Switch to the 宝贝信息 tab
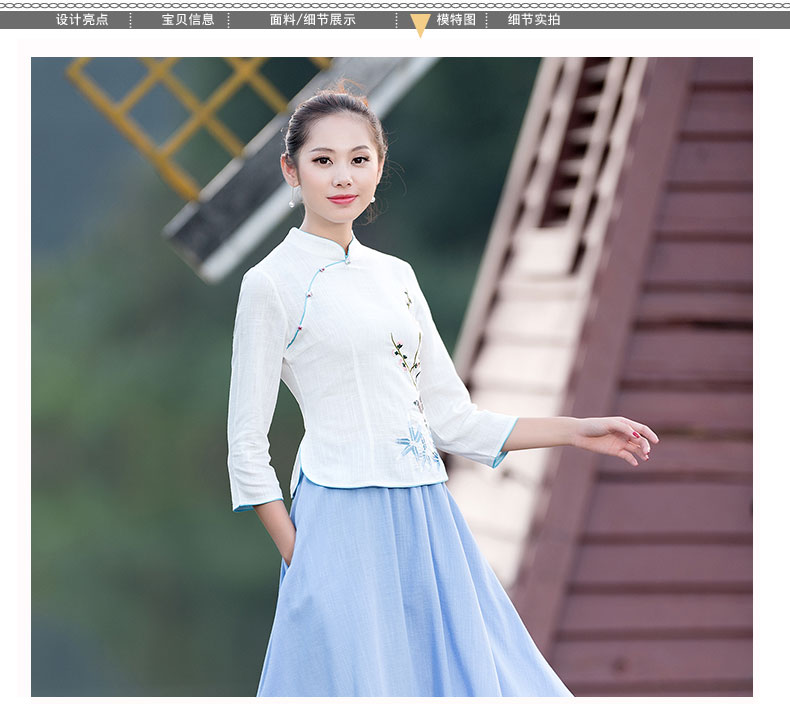790x704 pixels. 188,20
